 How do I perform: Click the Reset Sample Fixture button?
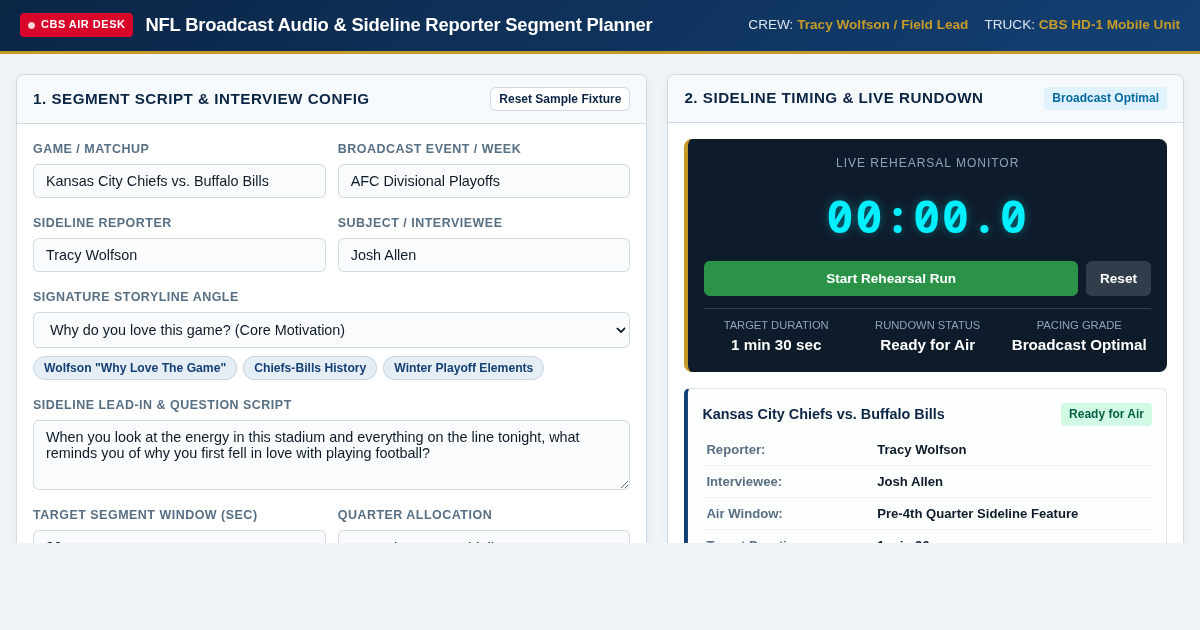click(560, 99)
